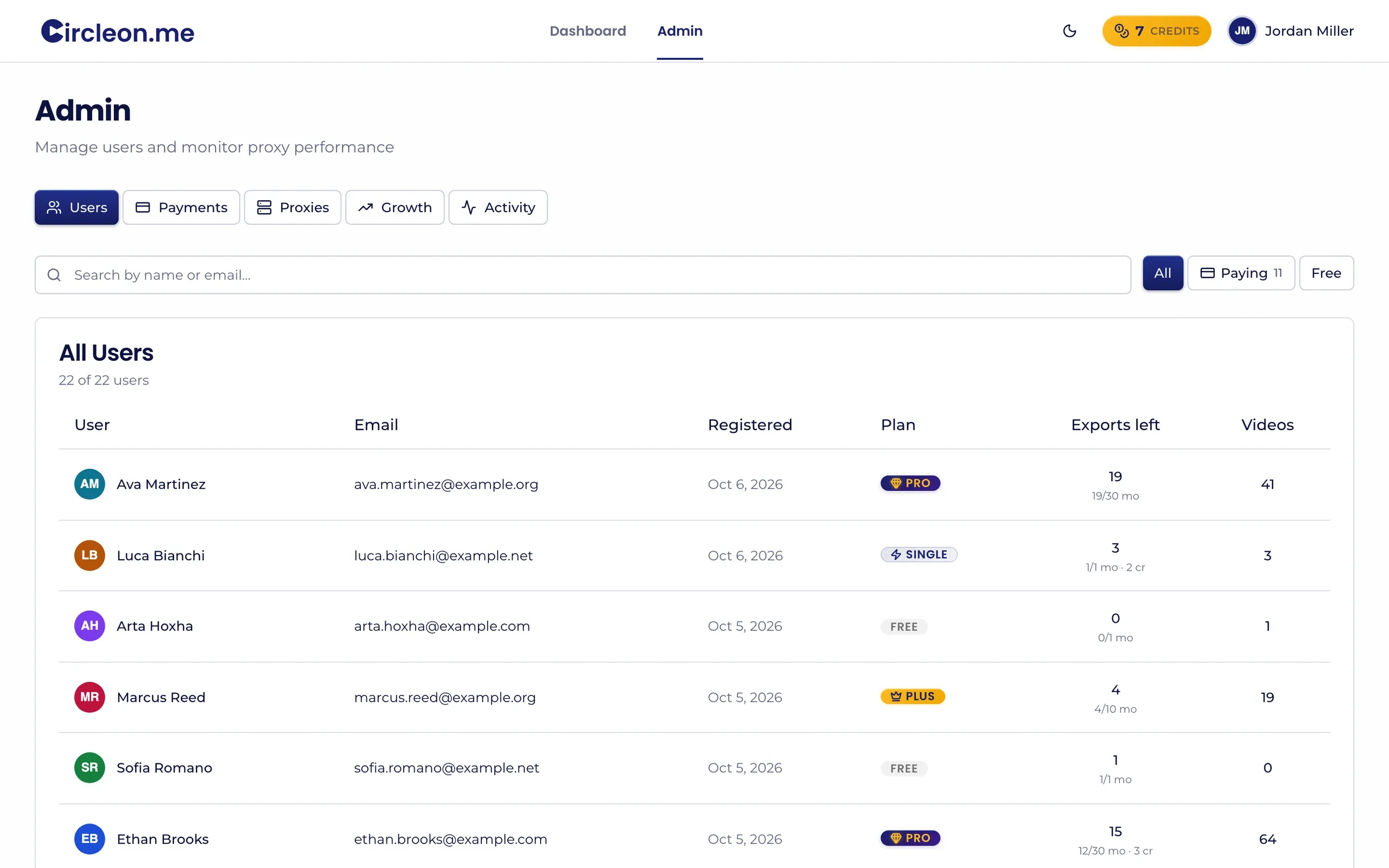
Task: Click the Email column header
Action: pyautogui.click(x=376, y=425)
